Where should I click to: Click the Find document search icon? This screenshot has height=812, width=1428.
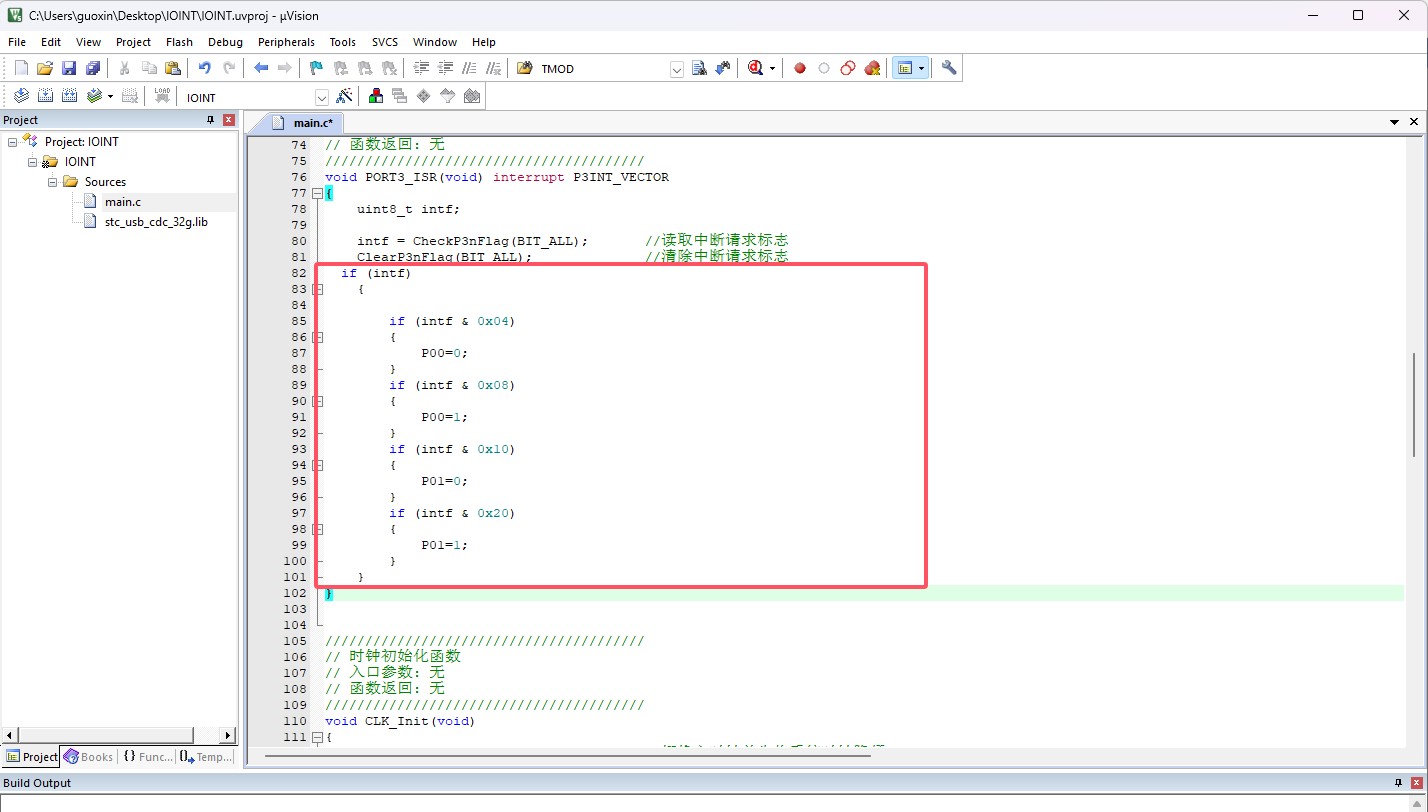pyautogui.click(x=699, y=68)
